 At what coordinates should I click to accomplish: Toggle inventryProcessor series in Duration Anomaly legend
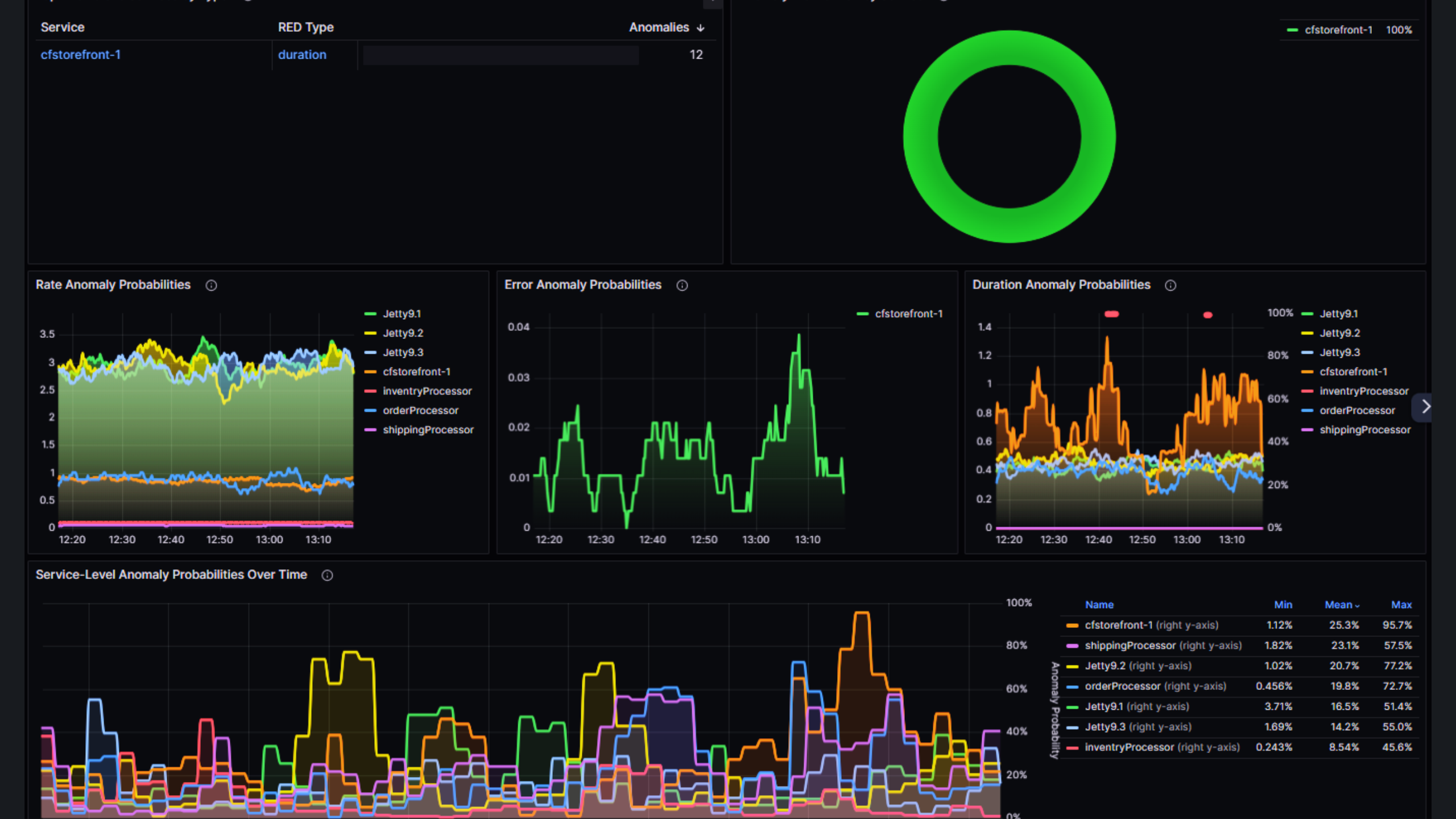coord(1364,391)
